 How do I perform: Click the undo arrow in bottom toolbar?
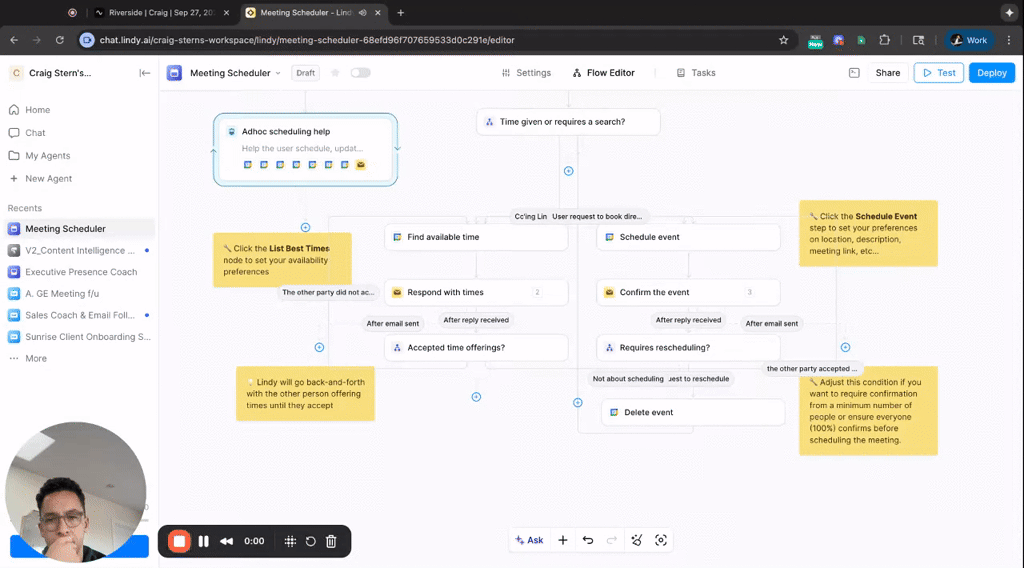(588, 540)
